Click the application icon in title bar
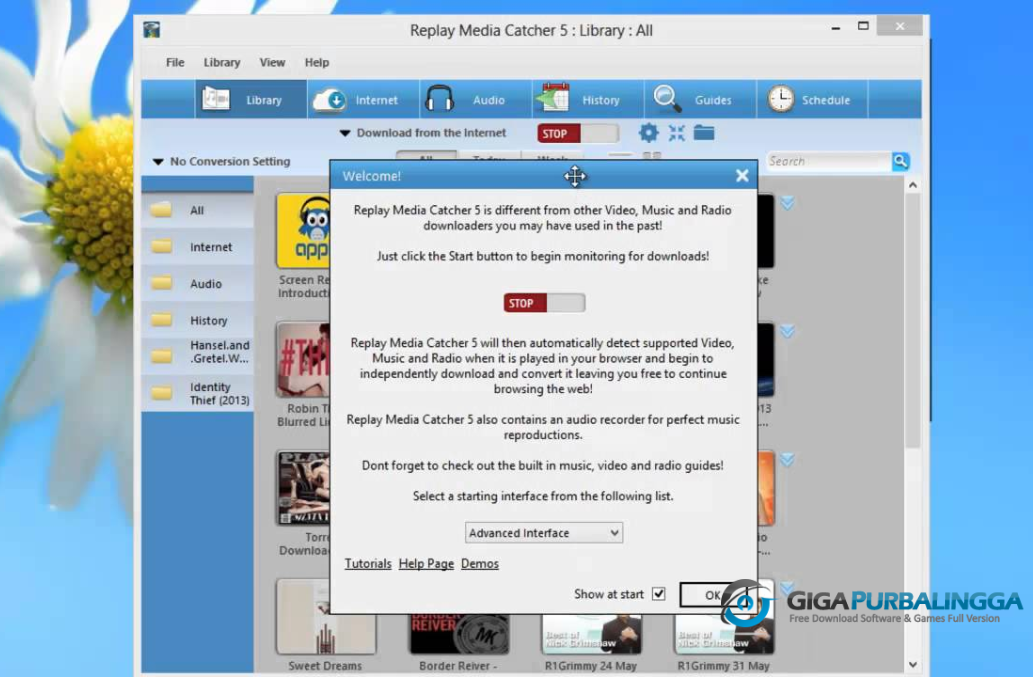The image size is (1033, 677). coord(152,30)
